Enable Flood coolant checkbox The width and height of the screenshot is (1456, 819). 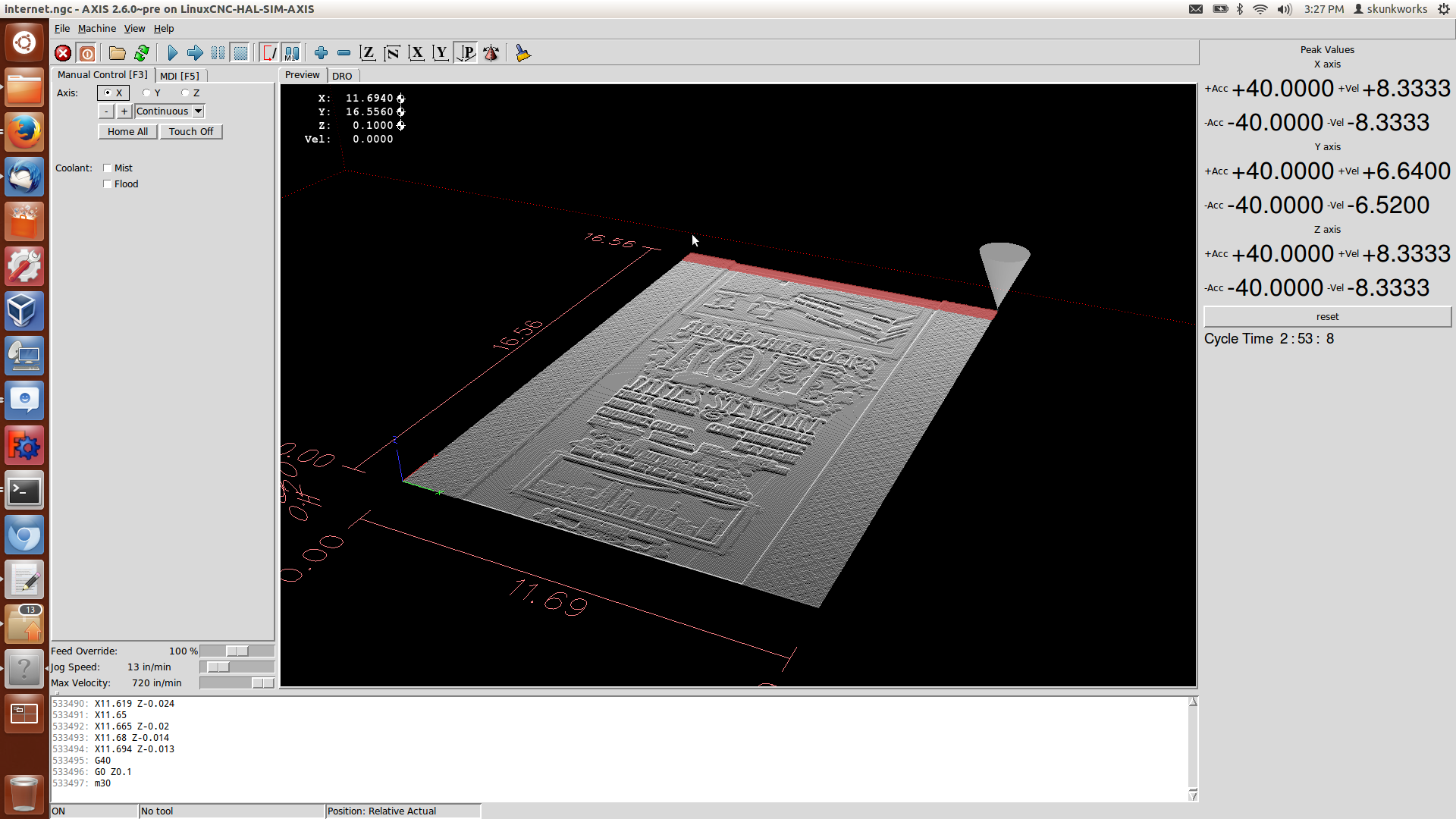(108, 184)
